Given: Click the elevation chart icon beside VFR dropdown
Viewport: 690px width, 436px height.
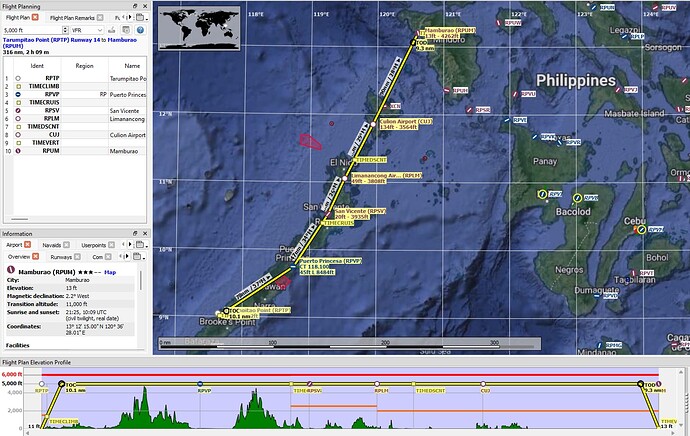Looking at the screenshot, I should [x=109, y=31].
